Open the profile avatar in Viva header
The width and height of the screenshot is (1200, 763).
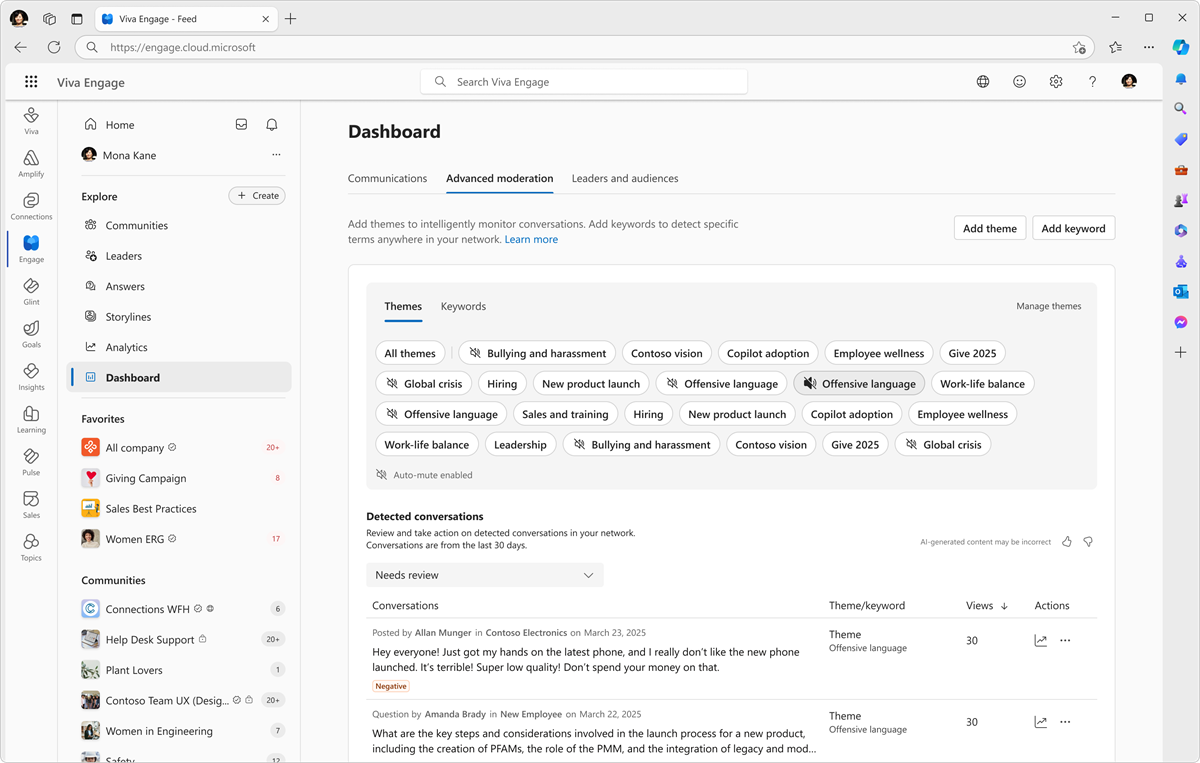tap(1129, 82)
